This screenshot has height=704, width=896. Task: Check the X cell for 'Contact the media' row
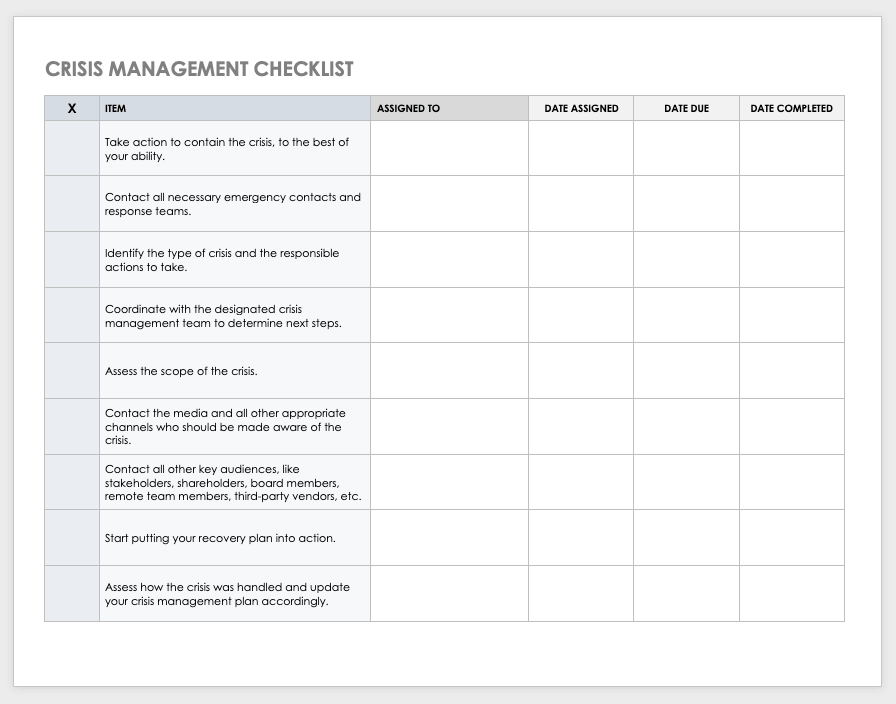pos(72,427)
